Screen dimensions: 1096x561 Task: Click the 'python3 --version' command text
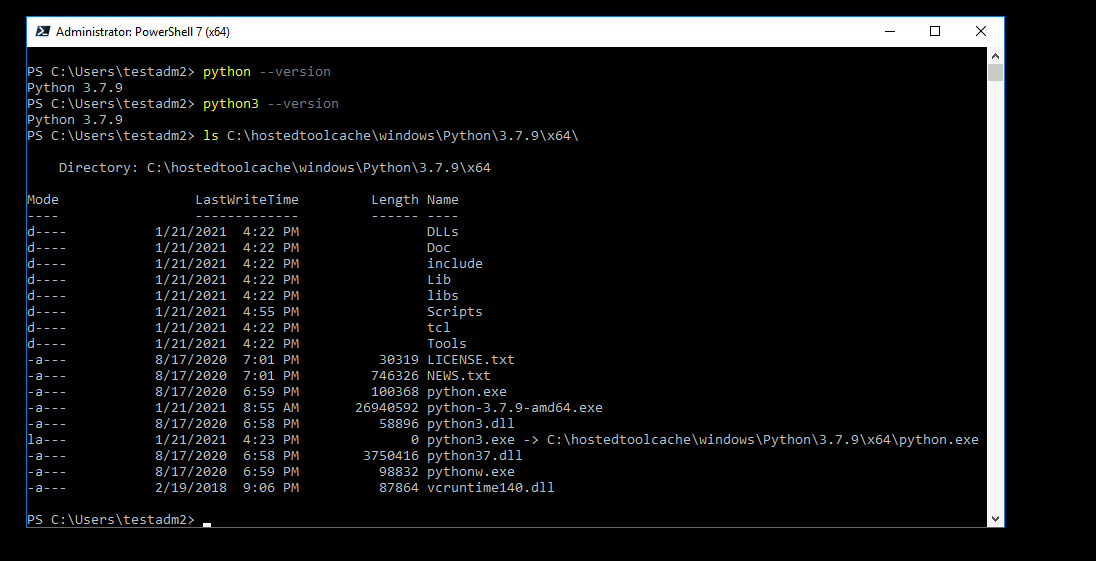(271, 103)
